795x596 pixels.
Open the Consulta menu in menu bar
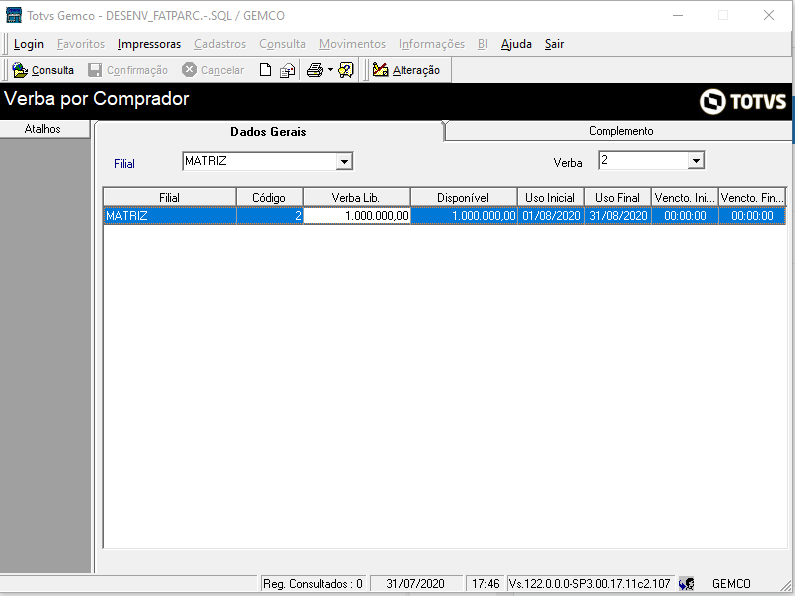282,44
